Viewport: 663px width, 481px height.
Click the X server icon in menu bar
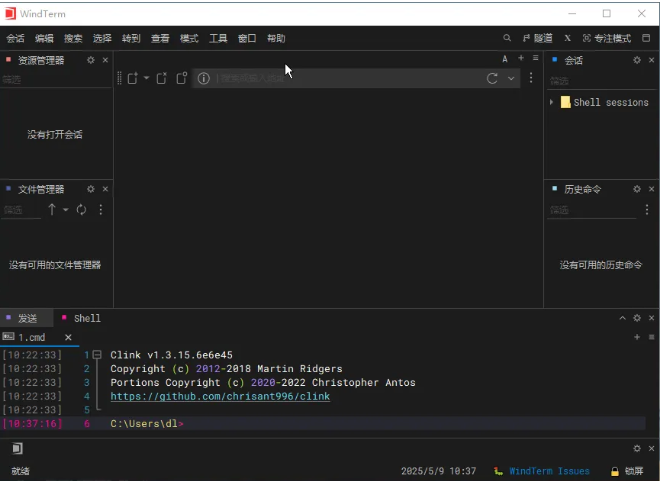pos(567,38)
